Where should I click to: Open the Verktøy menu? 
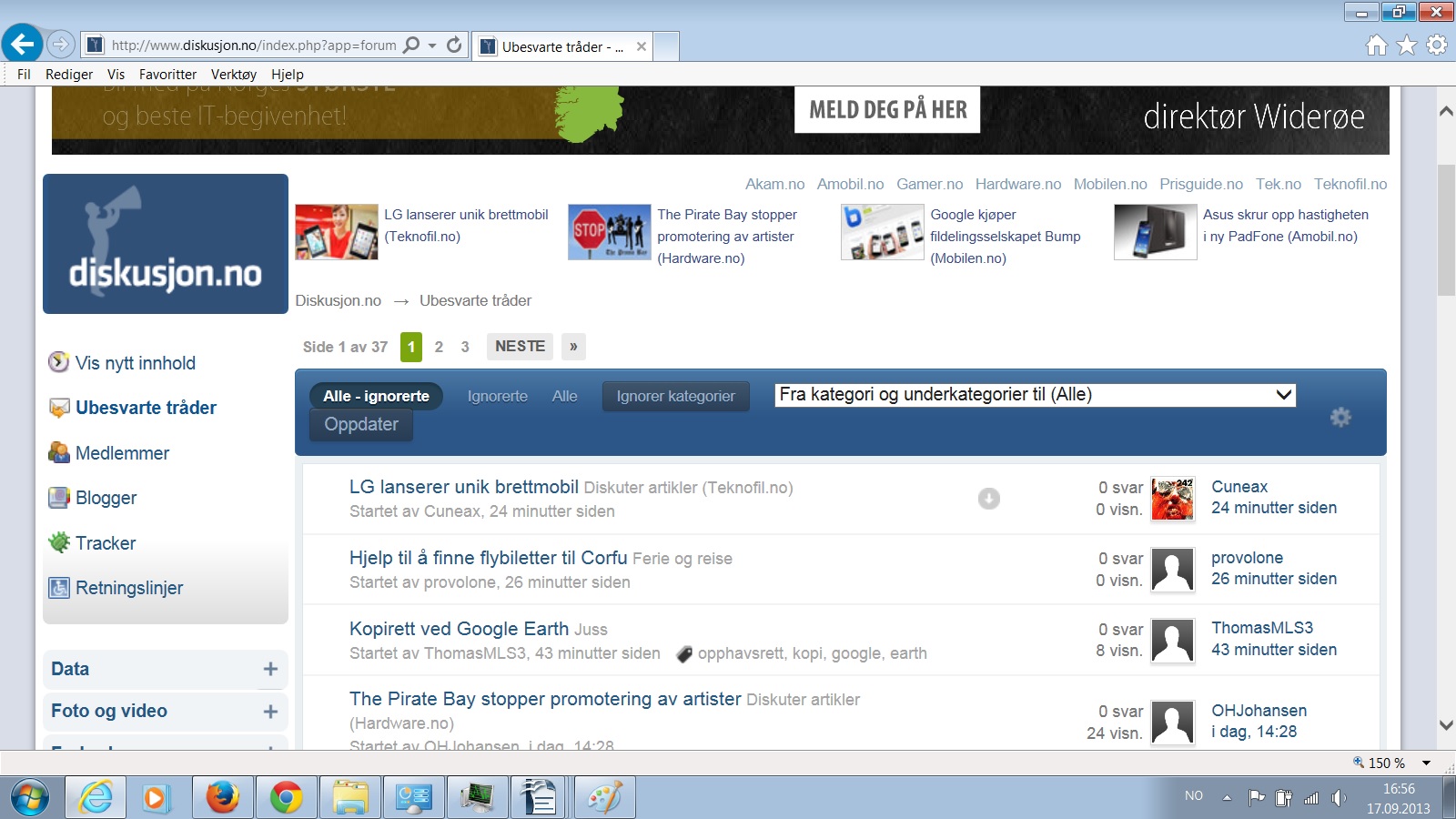click(x=234, y=75)
